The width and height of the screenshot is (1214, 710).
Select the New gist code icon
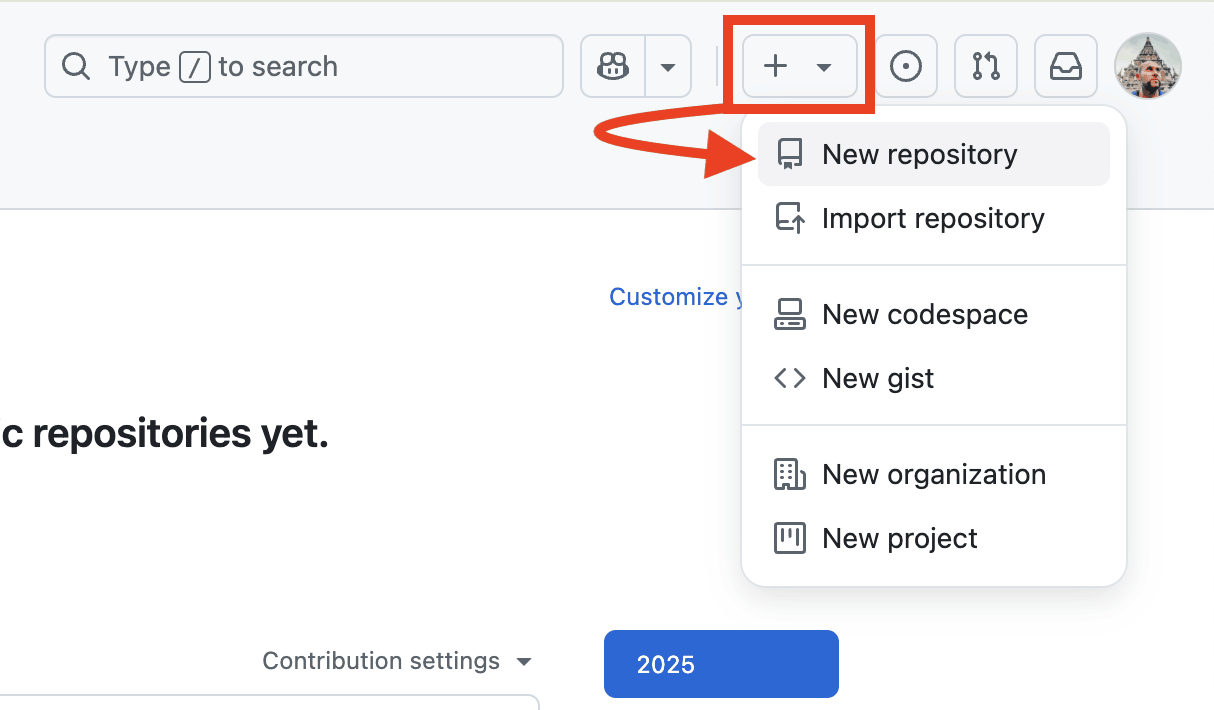click(x=790, y=378)
